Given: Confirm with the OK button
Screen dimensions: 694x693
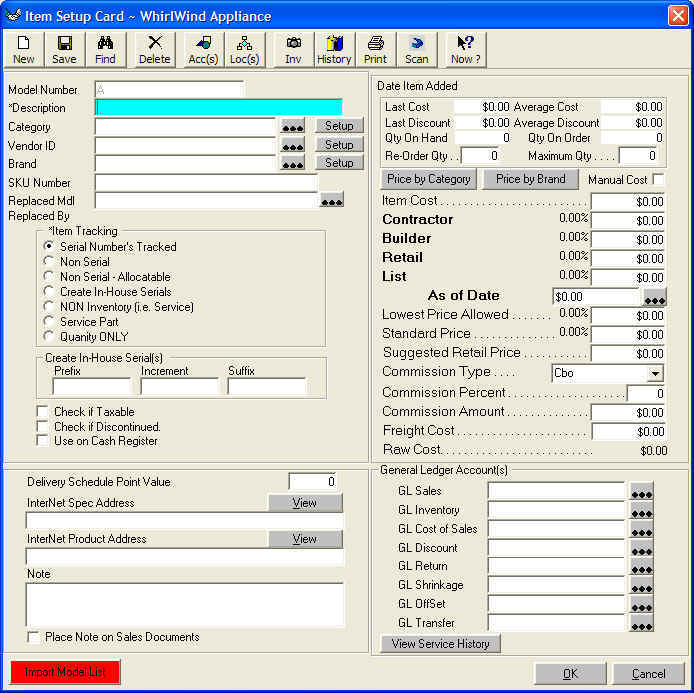Looking at the screenshot, I should [x=570, y=674].
